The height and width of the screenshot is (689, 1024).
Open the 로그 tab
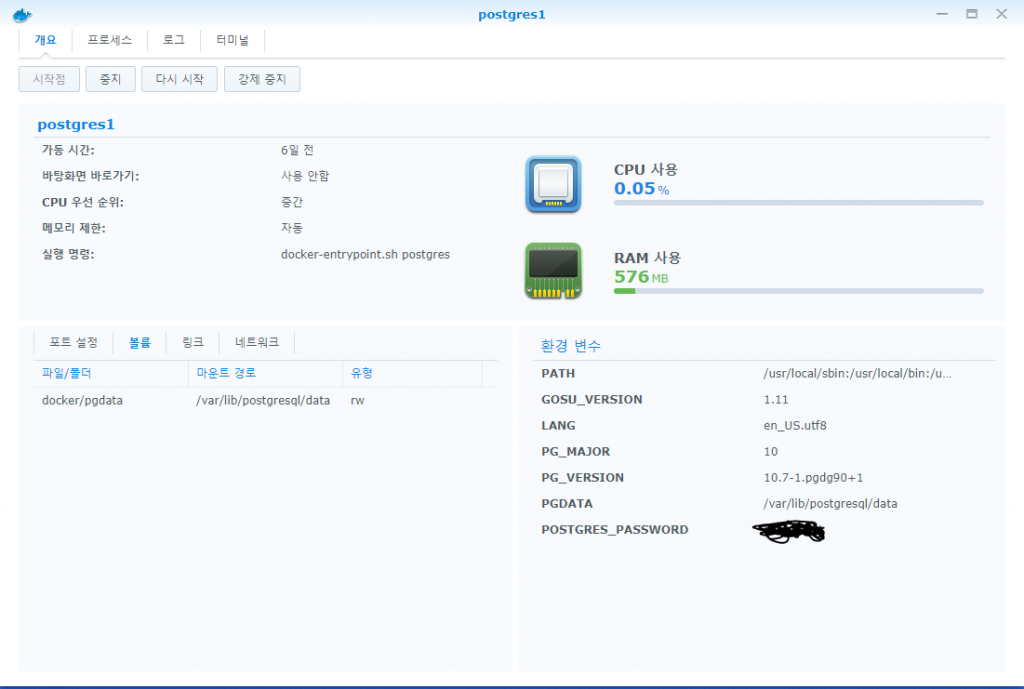click(174, 40)
